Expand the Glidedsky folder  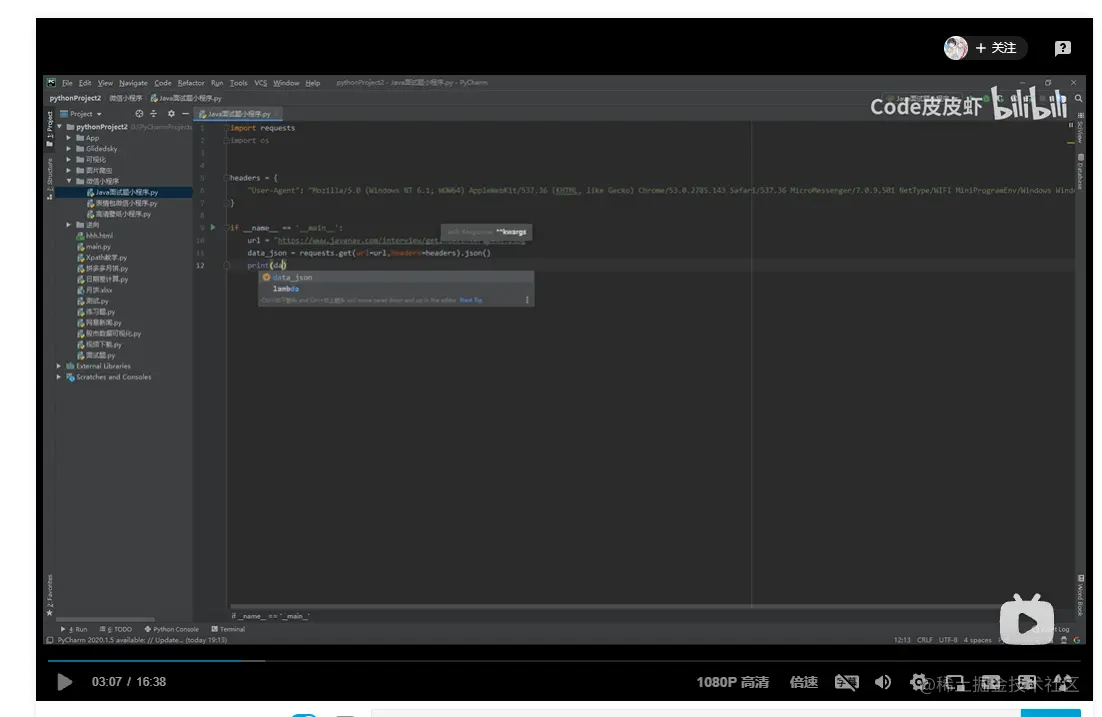69,148
